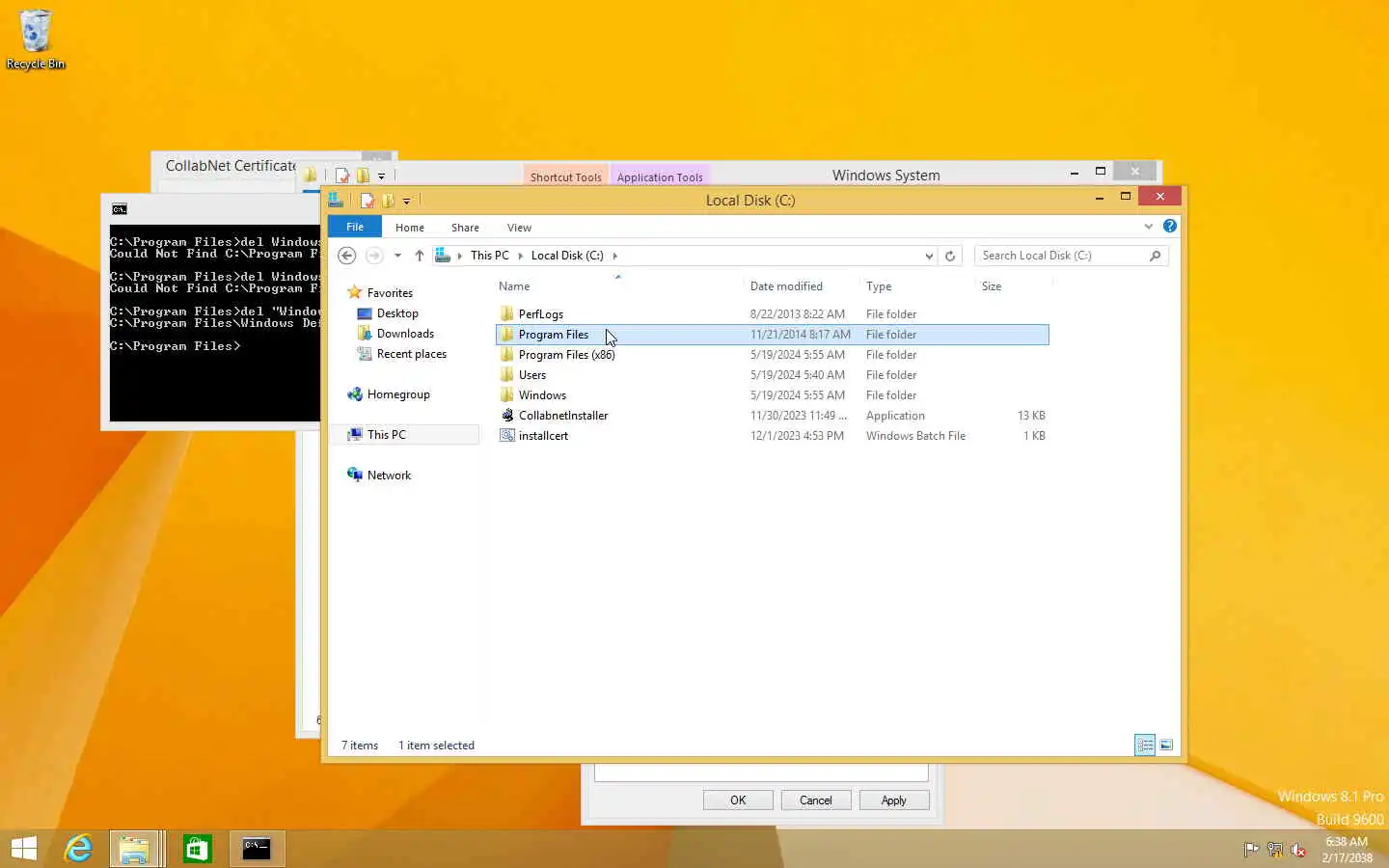The width and height of the screenshot is (1389, 868).
Task: Click the clock showing 6:38 AM
Action: point(1347,842)
